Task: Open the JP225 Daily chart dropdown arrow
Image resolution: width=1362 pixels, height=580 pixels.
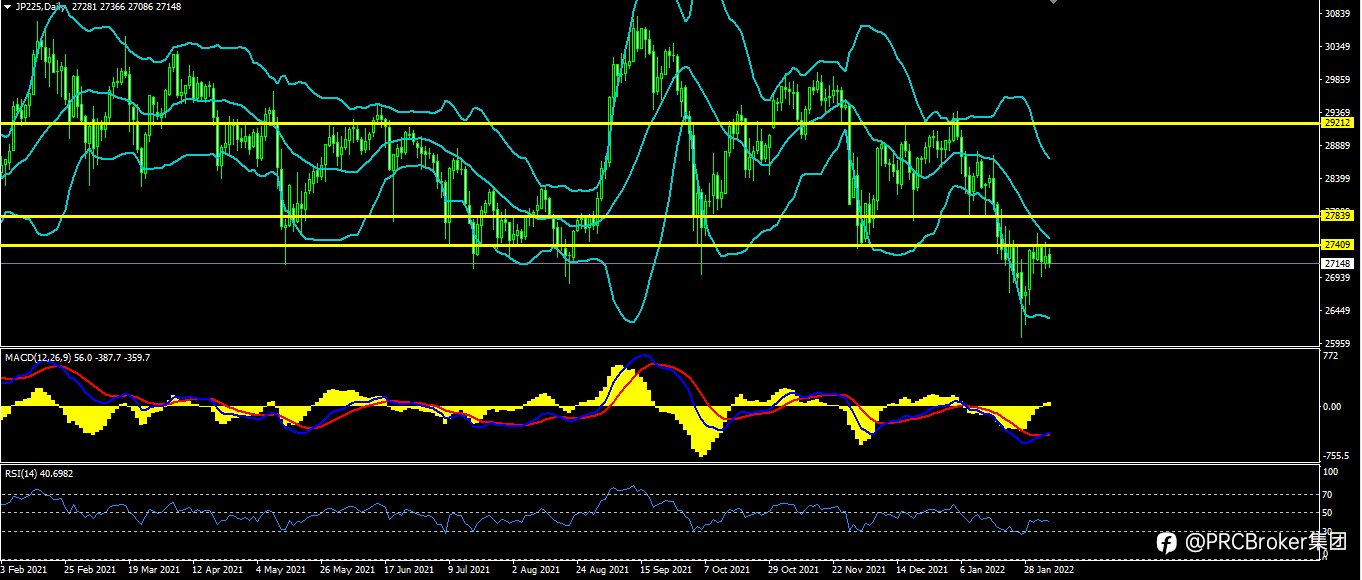Action: click(8, 7)
